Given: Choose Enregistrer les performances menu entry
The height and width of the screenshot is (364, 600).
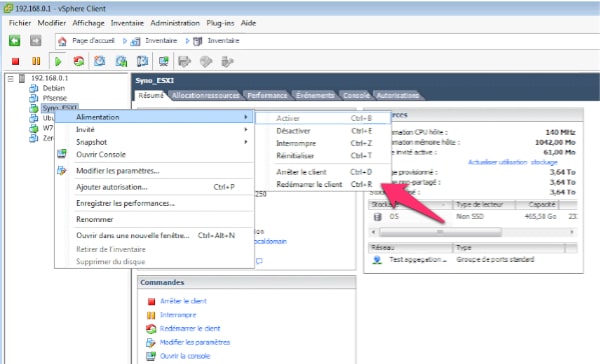Looking at the screenshot, I should coord(154,203).
